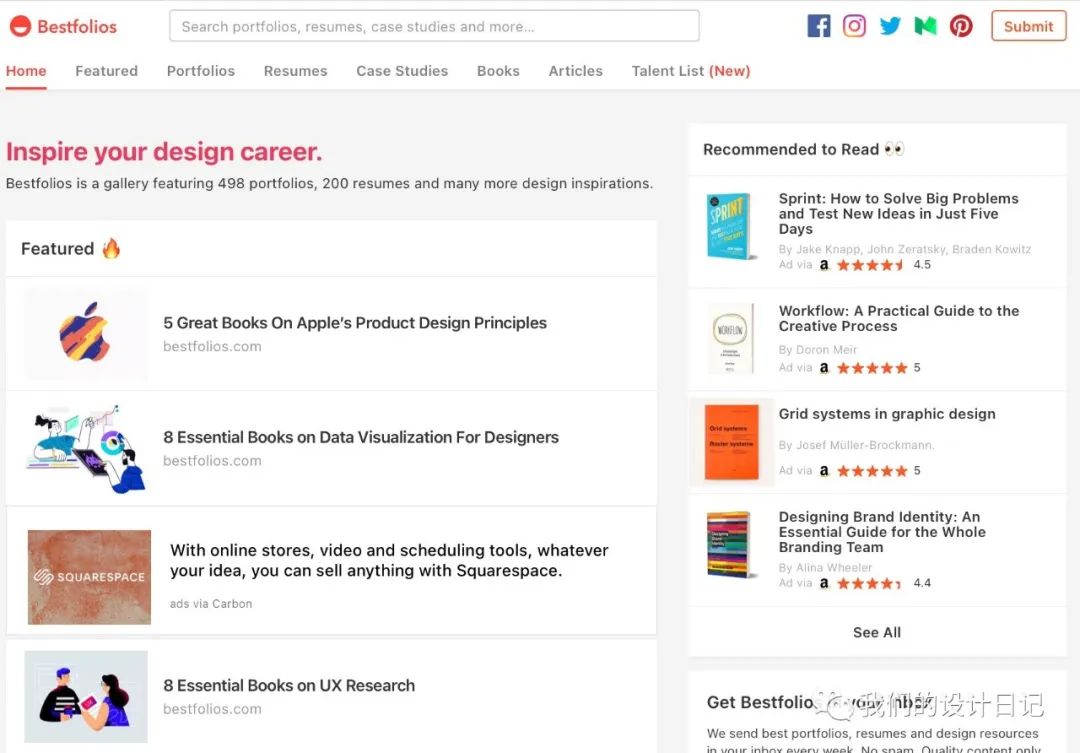Open Designing Brand Identity book link
The width and height of the screenshot is (1080, 753).
click(882, 532)
